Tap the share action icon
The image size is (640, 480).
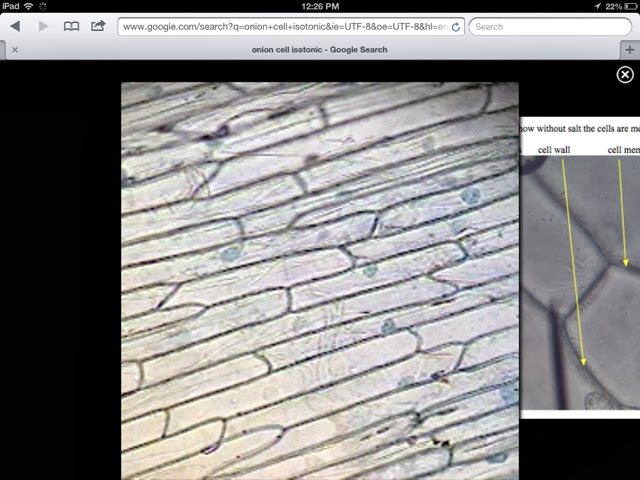point(98,26)
